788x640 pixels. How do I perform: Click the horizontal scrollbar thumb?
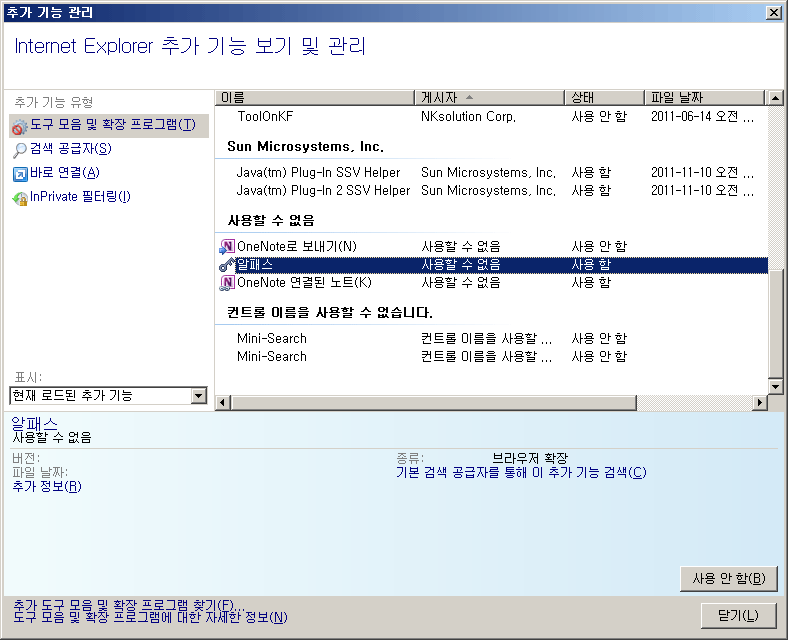[434, 402]
